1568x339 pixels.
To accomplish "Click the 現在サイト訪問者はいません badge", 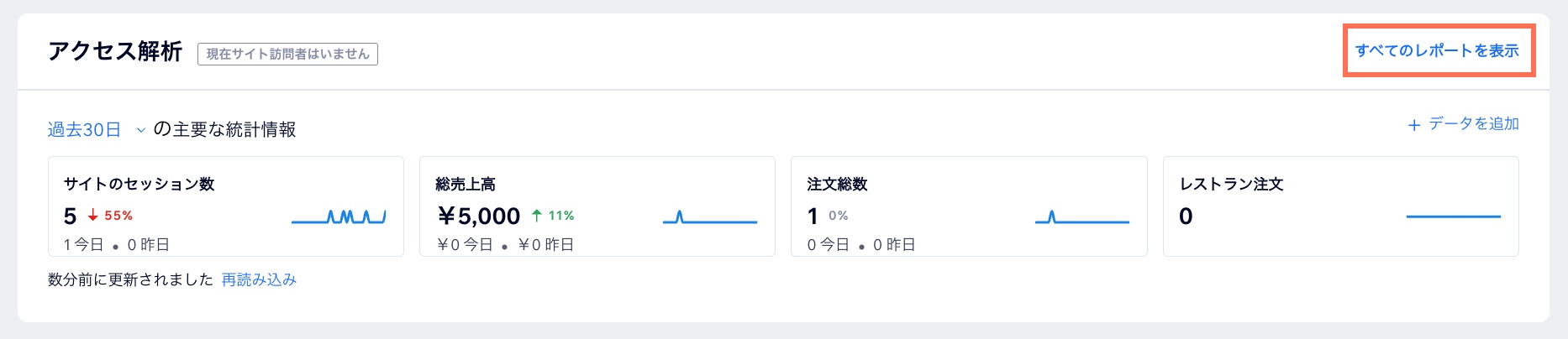I will click(x=287, y=54).
